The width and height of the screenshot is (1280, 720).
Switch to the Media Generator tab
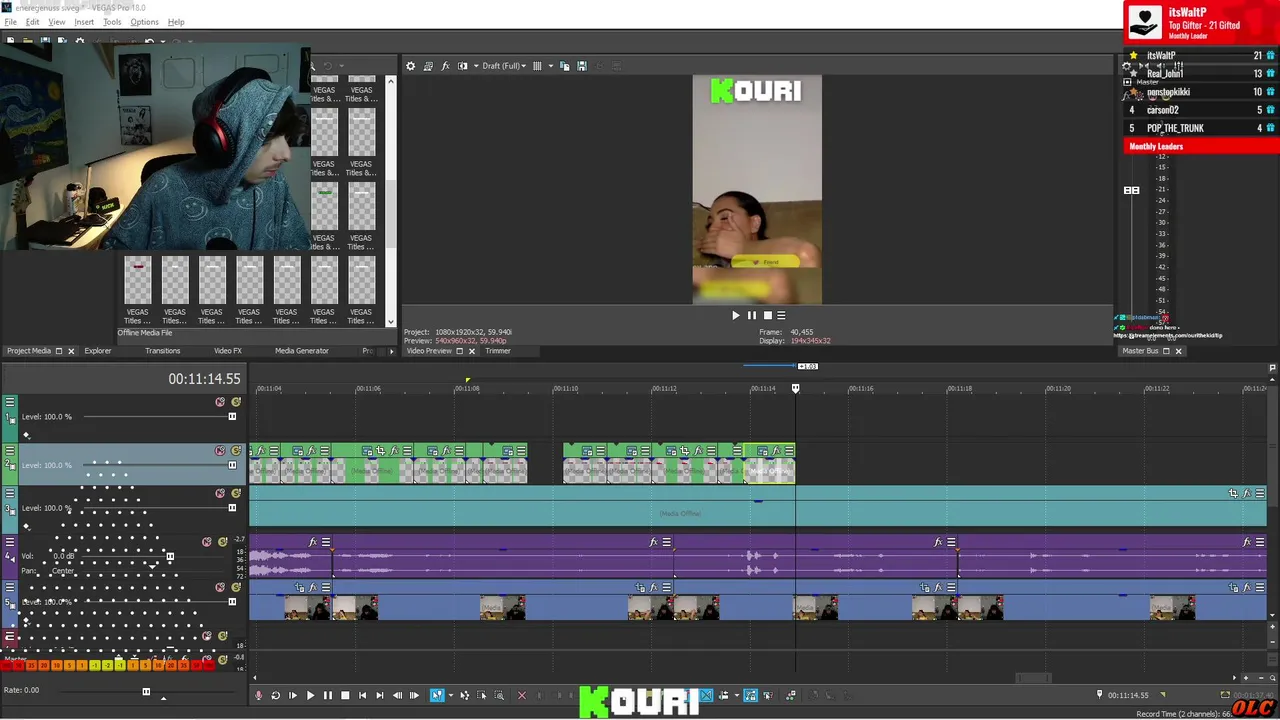pyautogui.click(x=301, y=351)
